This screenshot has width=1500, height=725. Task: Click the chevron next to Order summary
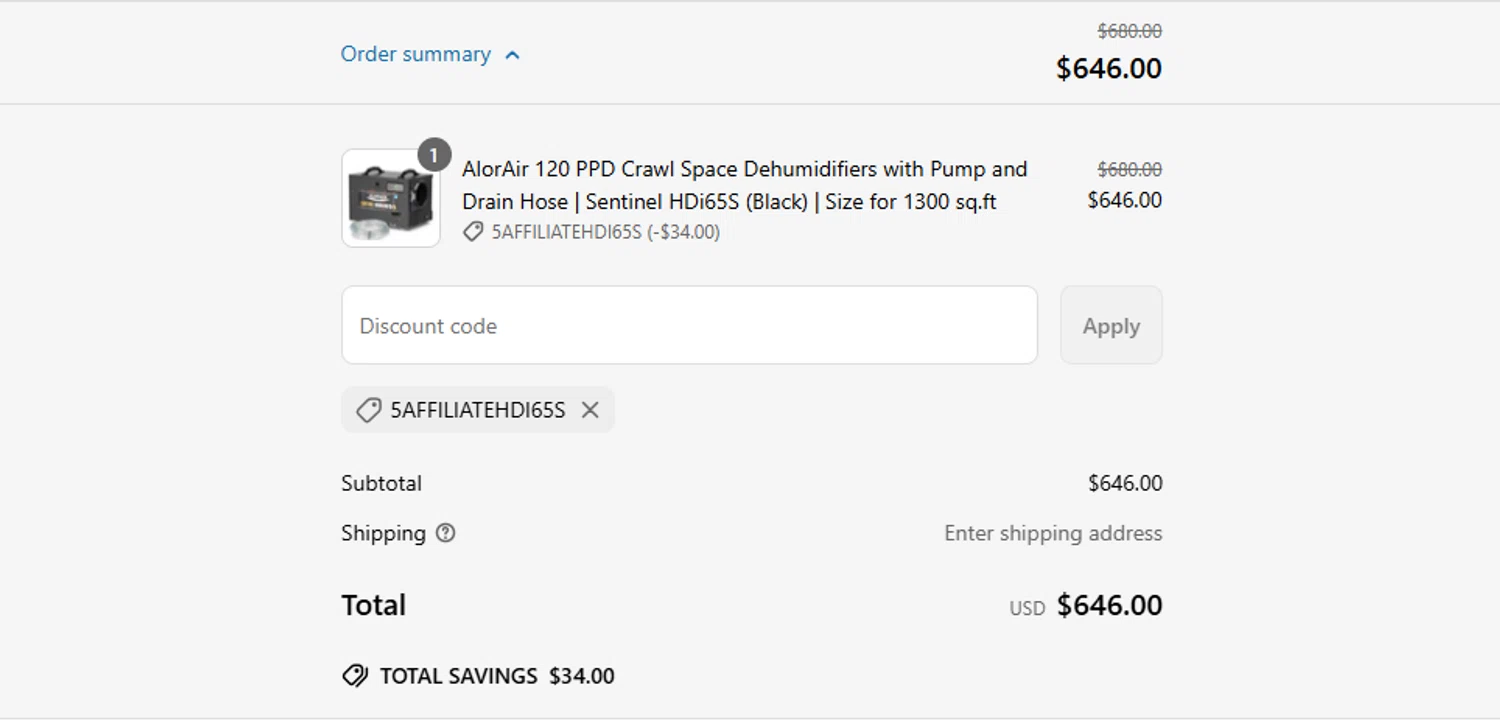513,55
